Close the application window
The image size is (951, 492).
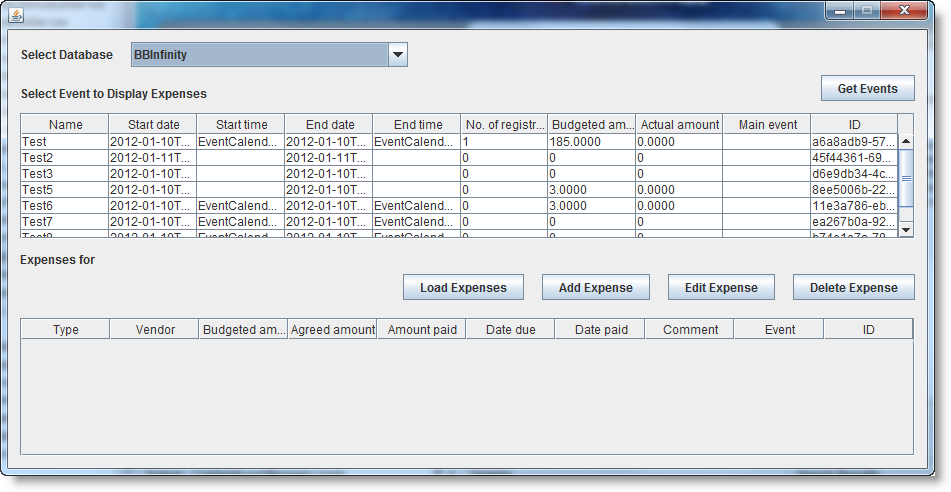pos(904,10)
